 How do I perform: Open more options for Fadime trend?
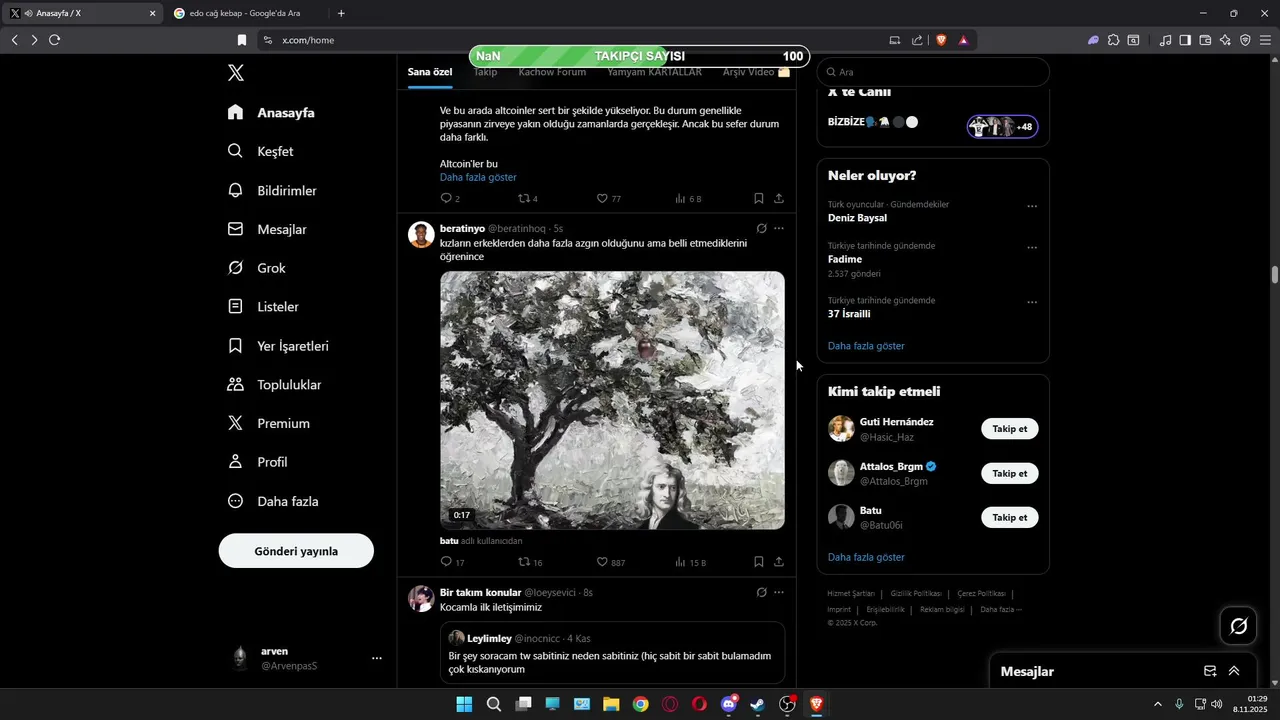[x=1032, y=247]
